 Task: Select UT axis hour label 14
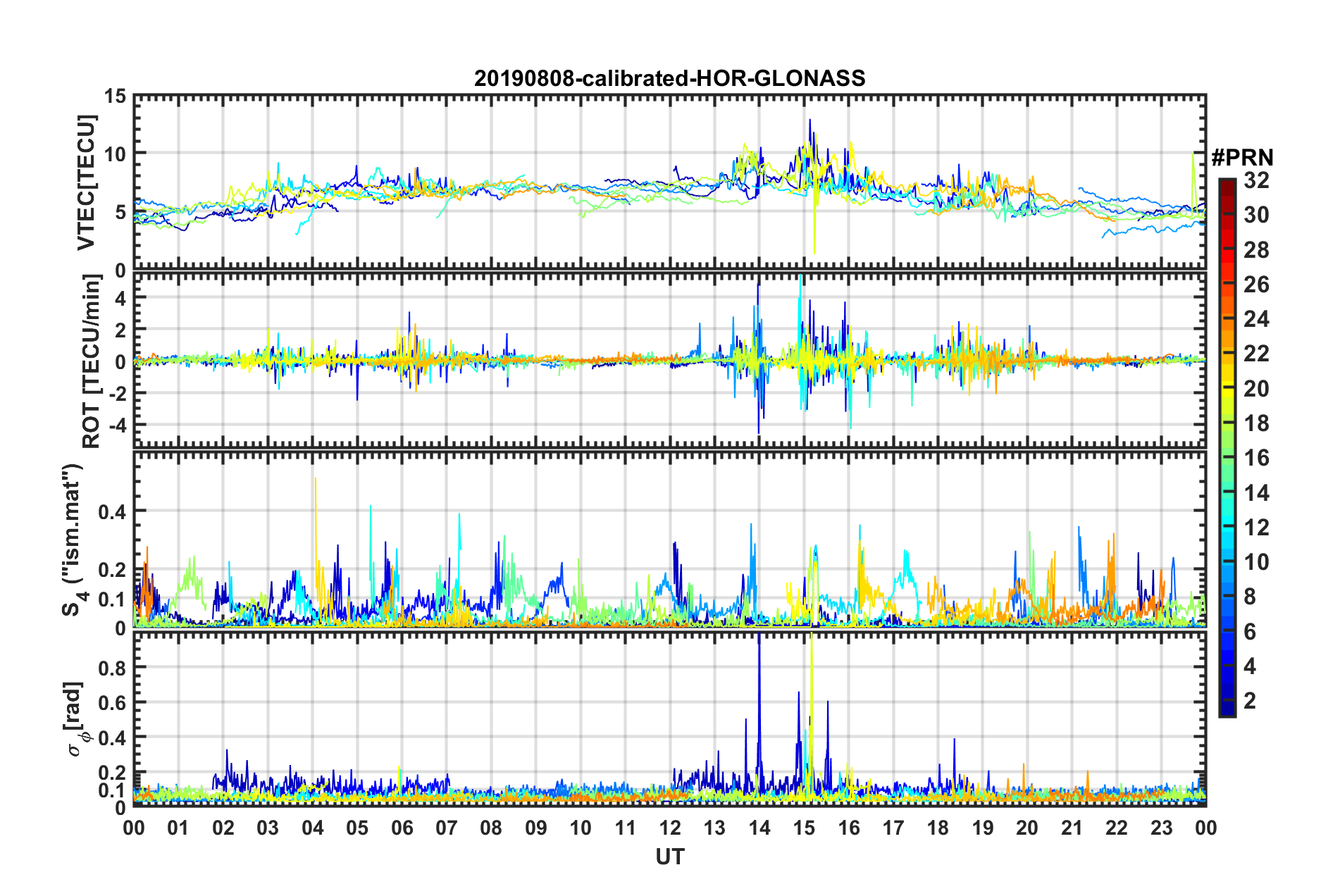759,828
